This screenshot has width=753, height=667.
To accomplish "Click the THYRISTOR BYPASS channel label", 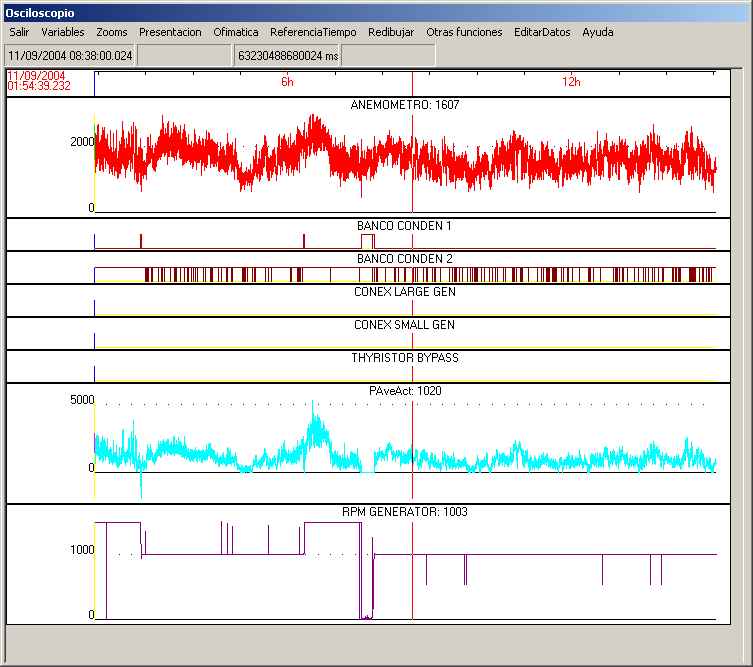I will 405,358.
